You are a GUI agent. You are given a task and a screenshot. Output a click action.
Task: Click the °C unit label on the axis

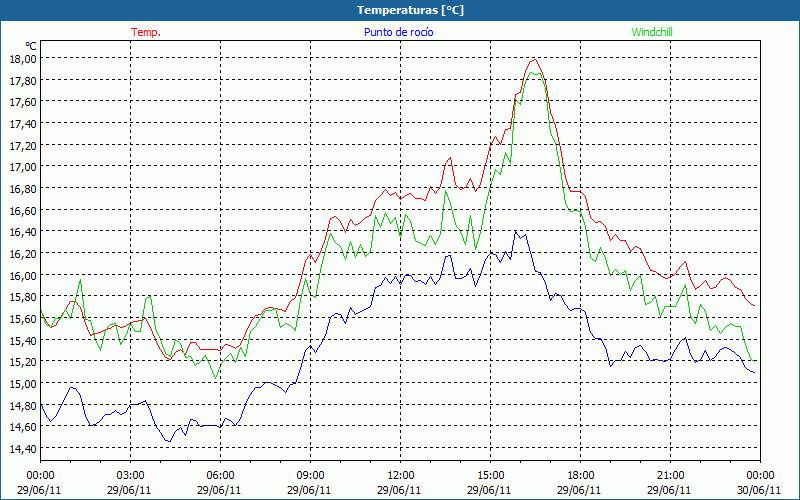[31, 47]
